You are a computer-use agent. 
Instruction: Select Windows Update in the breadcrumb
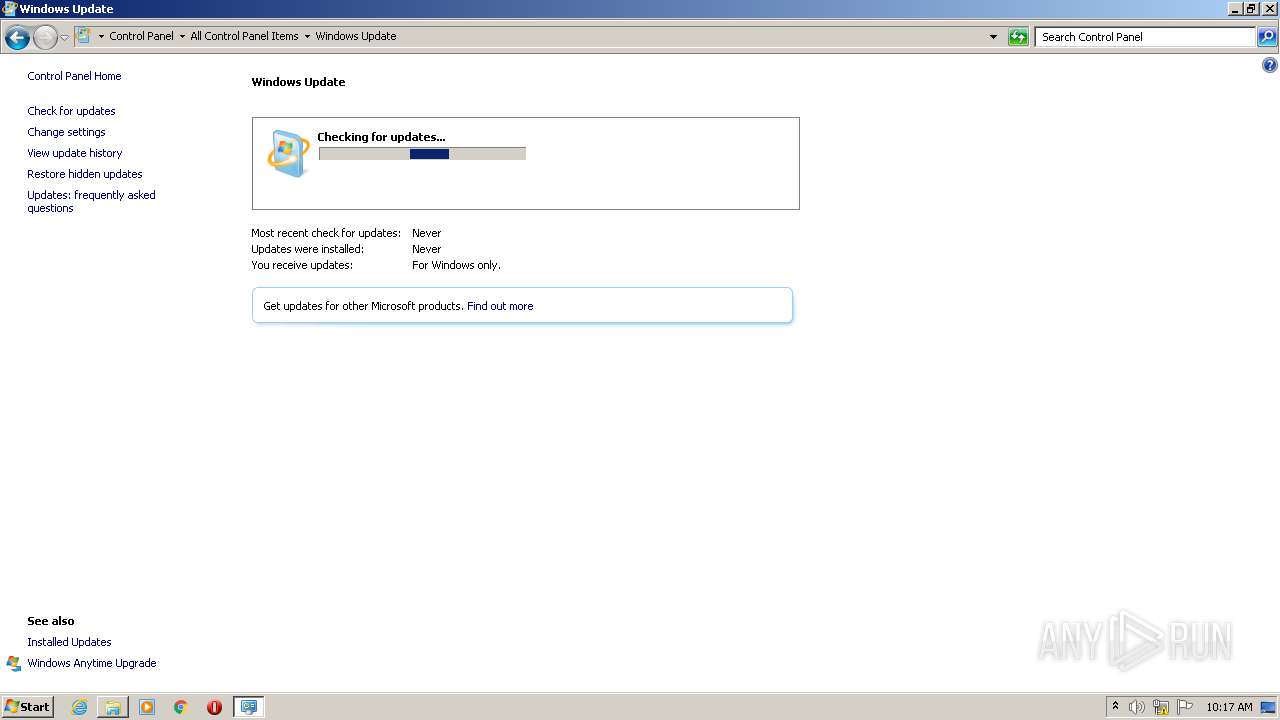[x=355, y=36]
